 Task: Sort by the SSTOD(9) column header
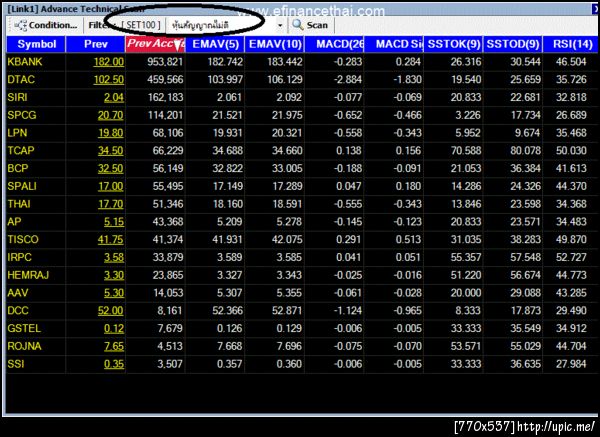coord(513,44)
